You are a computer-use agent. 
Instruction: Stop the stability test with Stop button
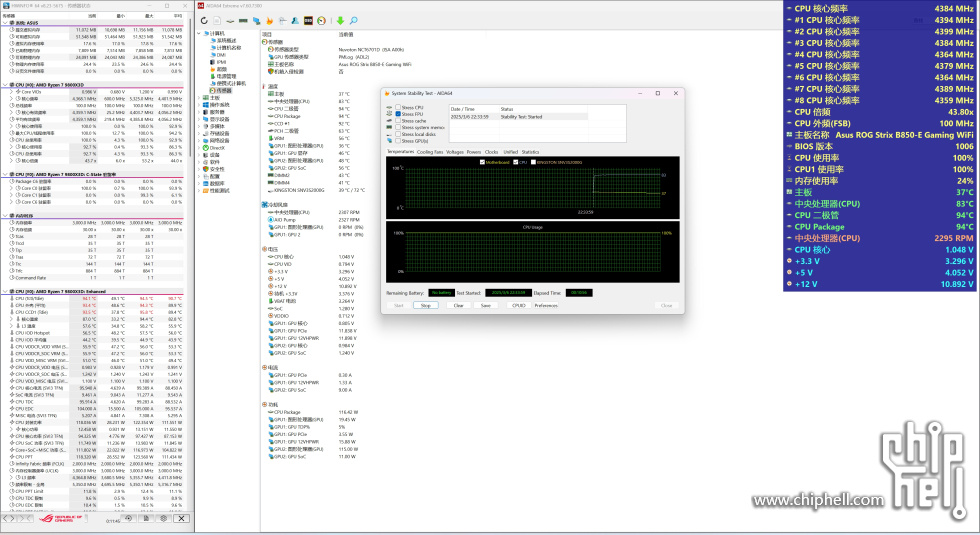pos(426,306)
